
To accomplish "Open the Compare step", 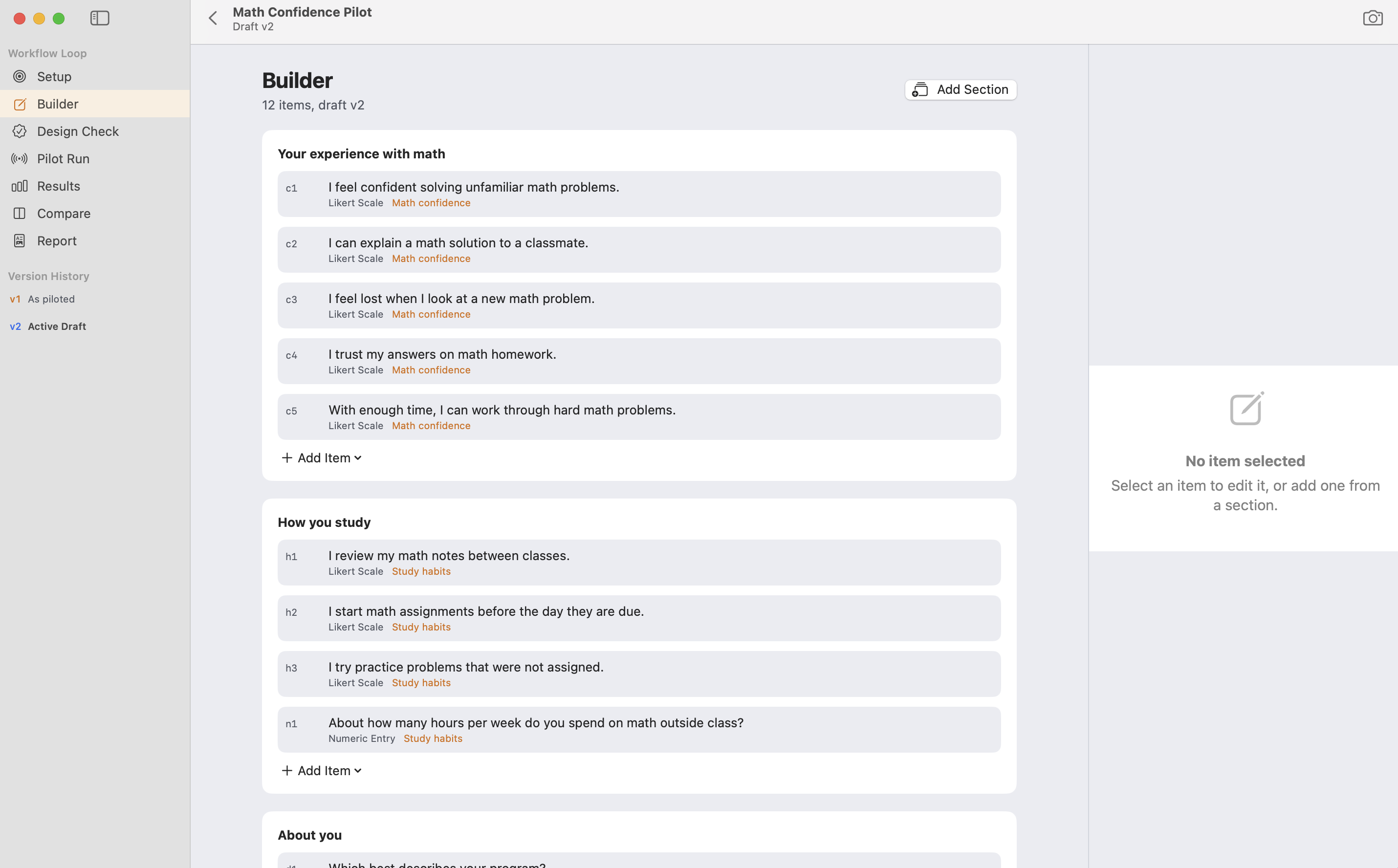I will (95, 214).
